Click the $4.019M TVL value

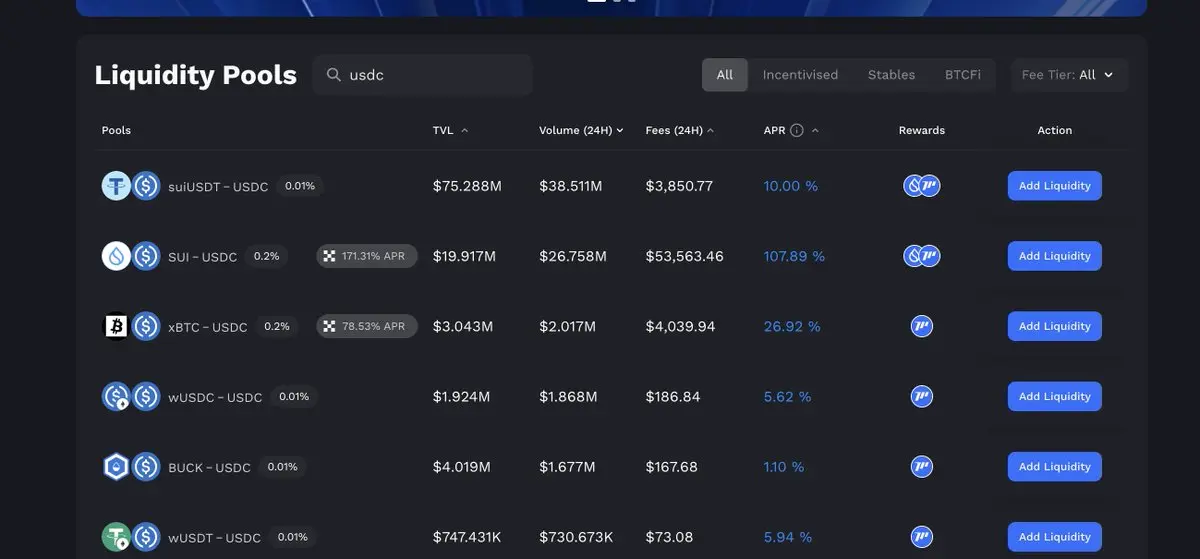point(462,467)
